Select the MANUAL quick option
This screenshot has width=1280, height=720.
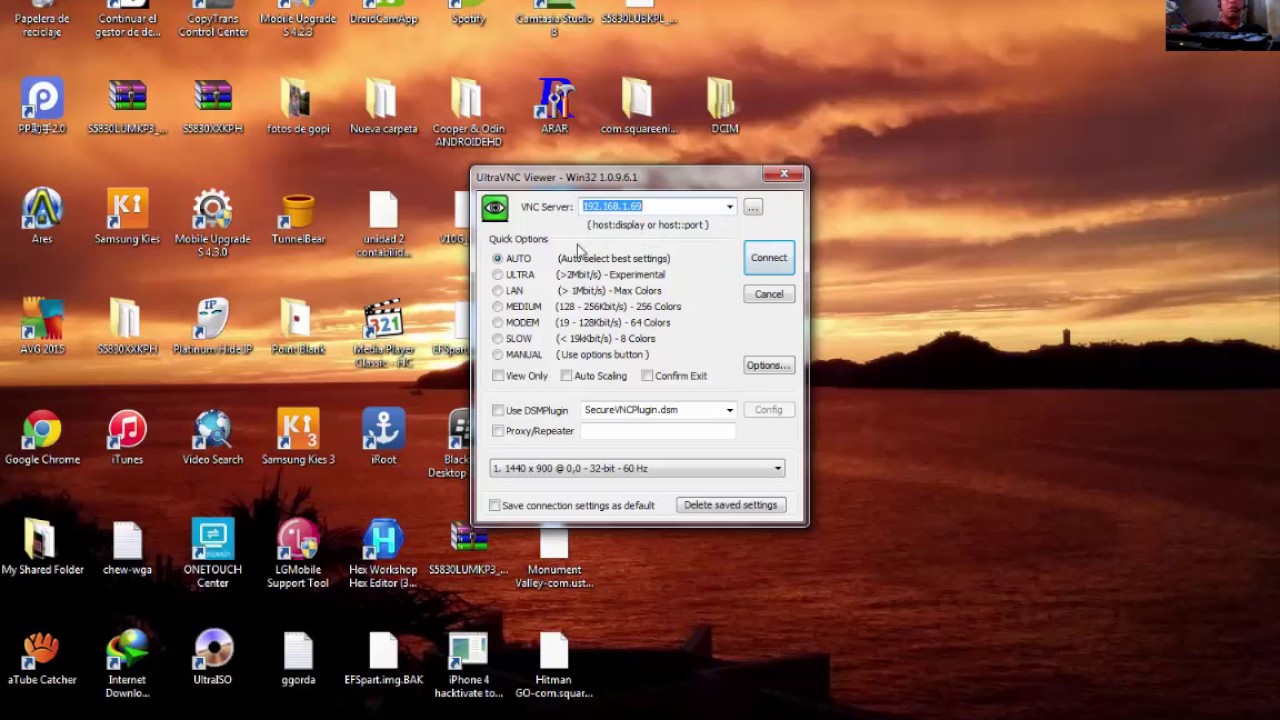coord(497,354)
